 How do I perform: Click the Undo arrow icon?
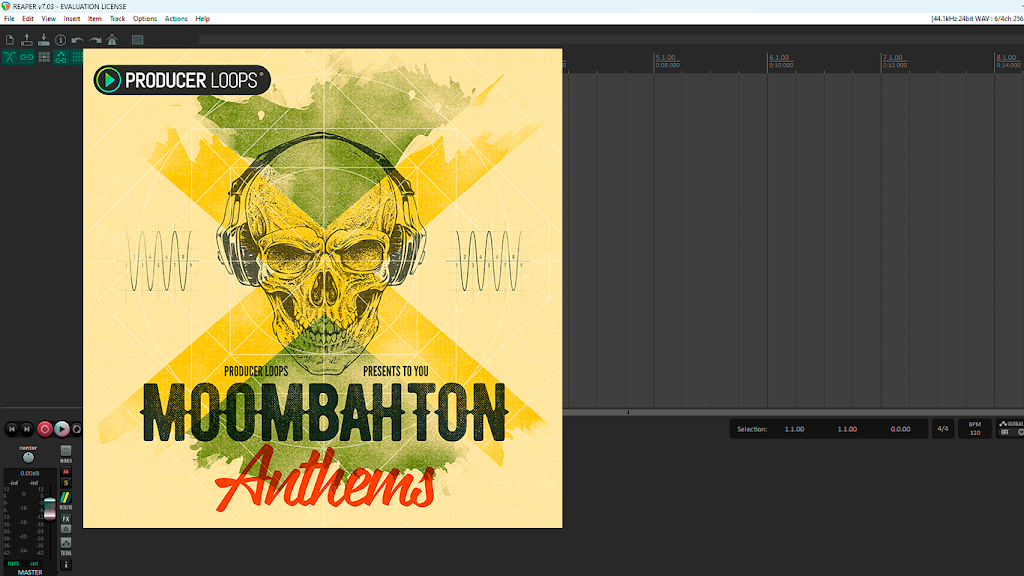(78, 40)
